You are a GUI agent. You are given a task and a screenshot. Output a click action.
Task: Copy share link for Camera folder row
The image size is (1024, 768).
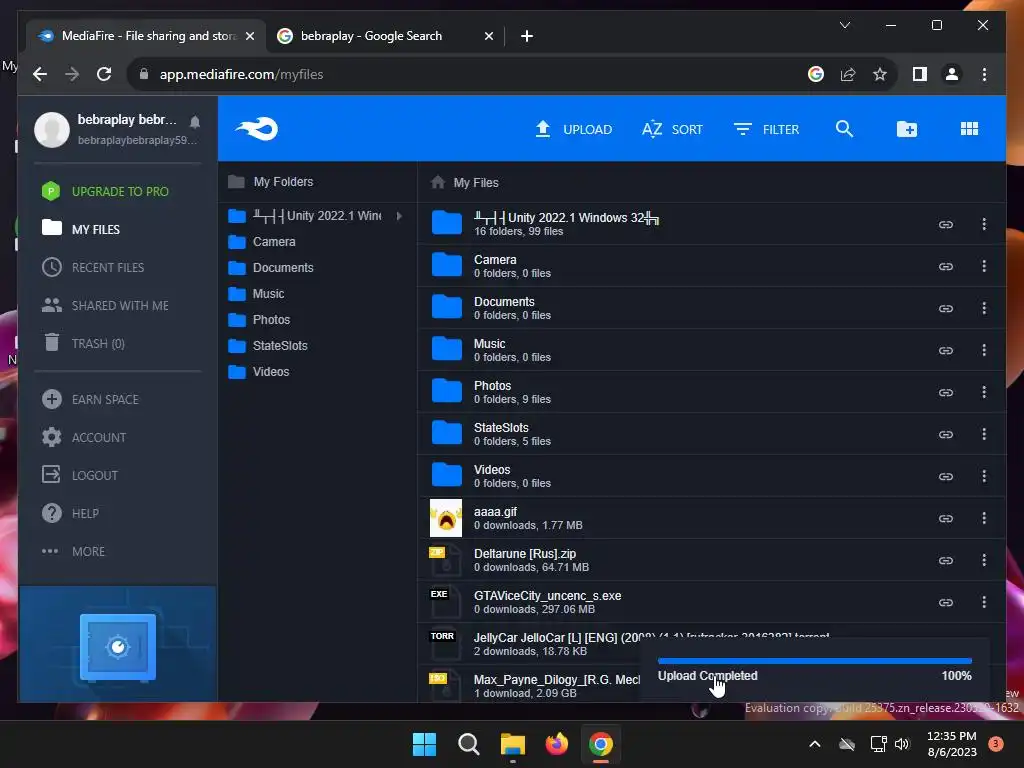click(946, 266)
